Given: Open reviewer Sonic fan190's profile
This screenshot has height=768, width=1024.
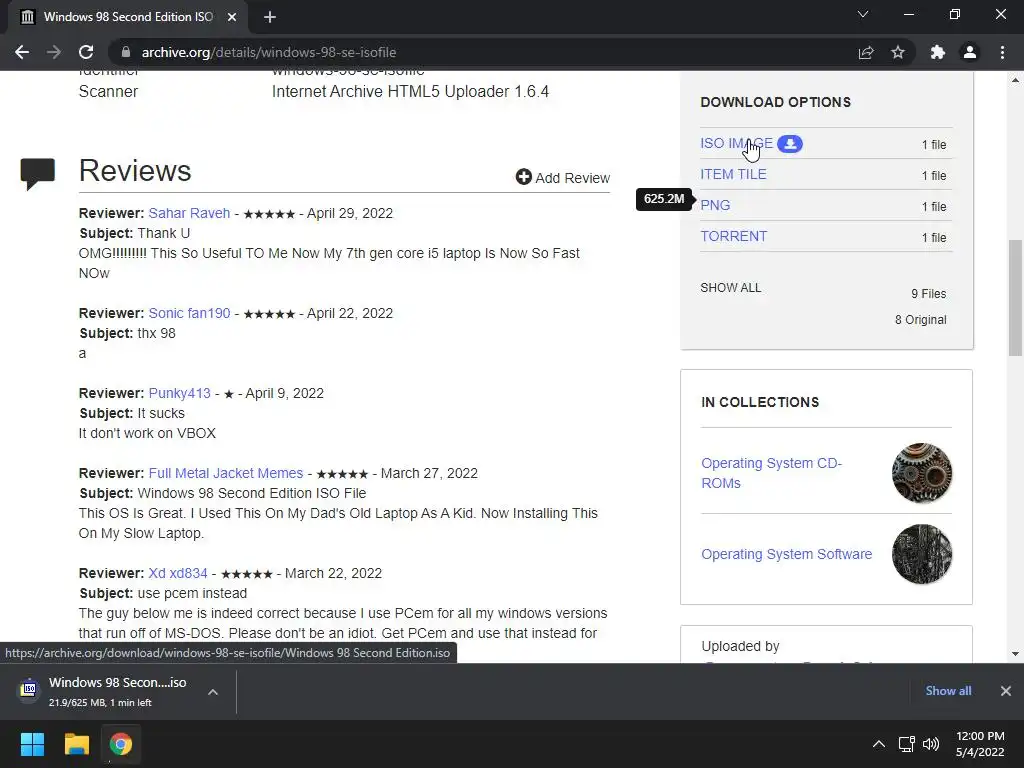Looking at the screenshot, I should pos(189,313).
